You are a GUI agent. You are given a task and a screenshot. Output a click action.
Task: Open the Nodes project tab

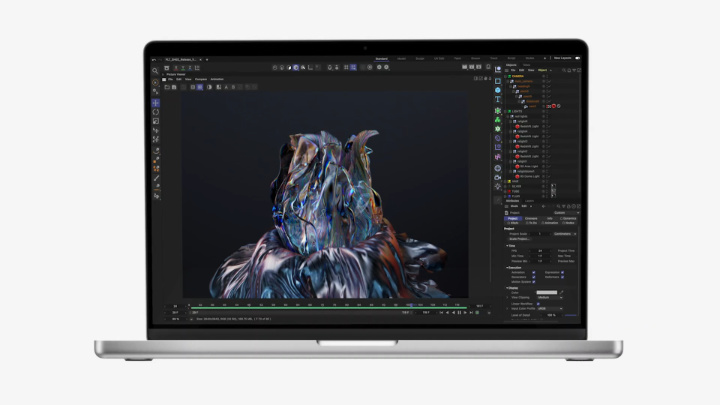(569, 223)
